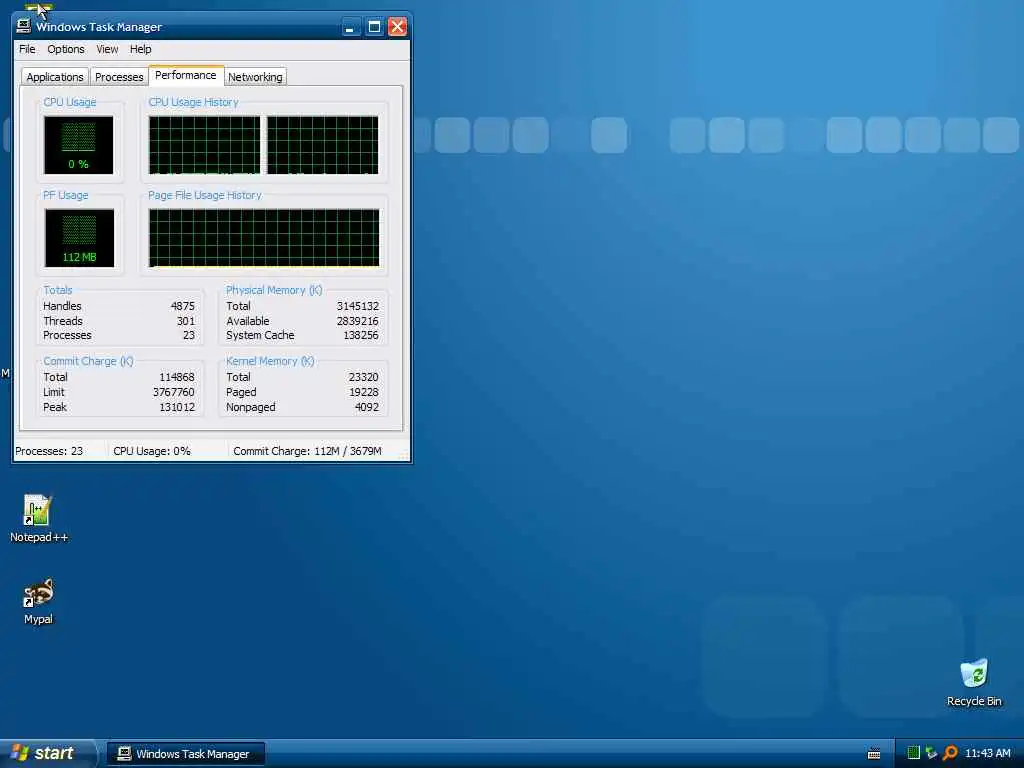Click status bar text 'CPU Usage: 0%'

coord(152,451)
